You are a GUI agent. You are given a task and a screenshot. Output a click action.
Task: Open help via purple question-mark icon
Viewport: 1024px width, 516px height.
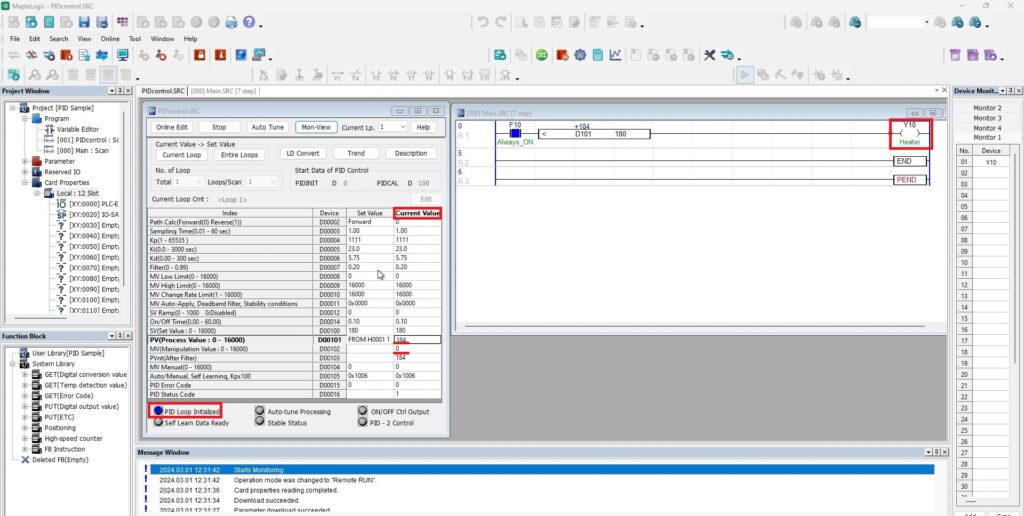click(249, 22)
